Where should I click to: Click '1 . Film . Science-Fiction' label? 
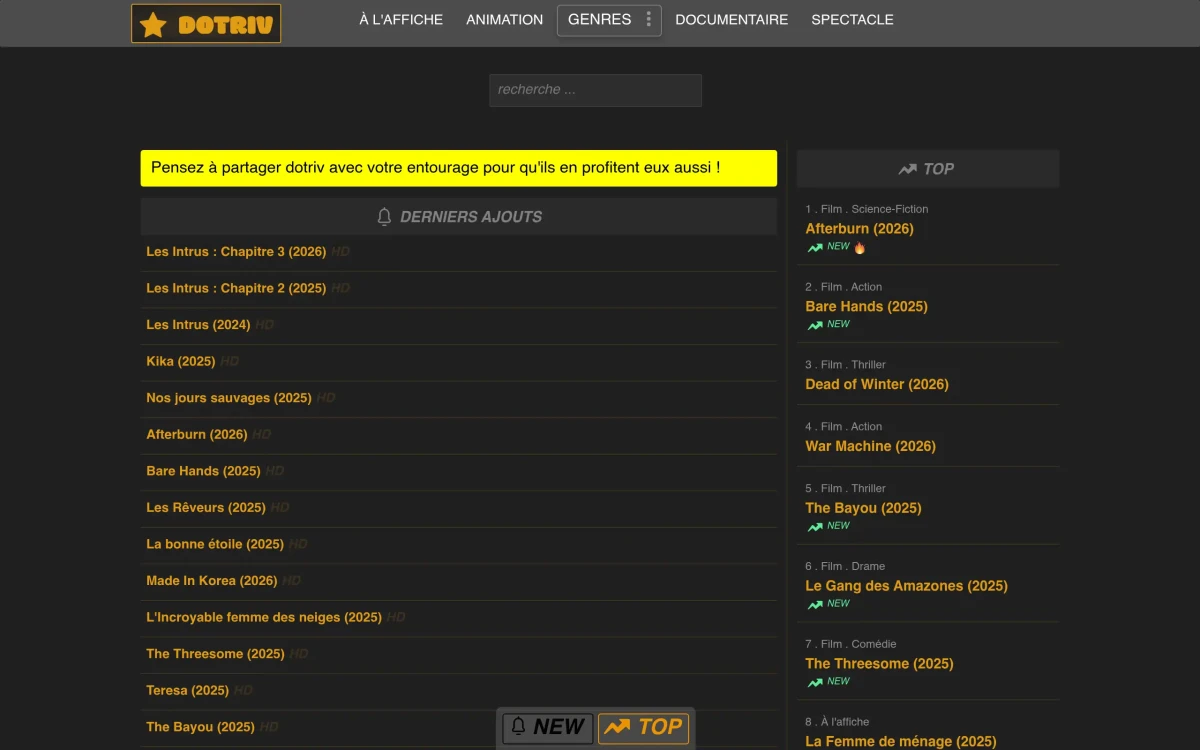(867, 209)
